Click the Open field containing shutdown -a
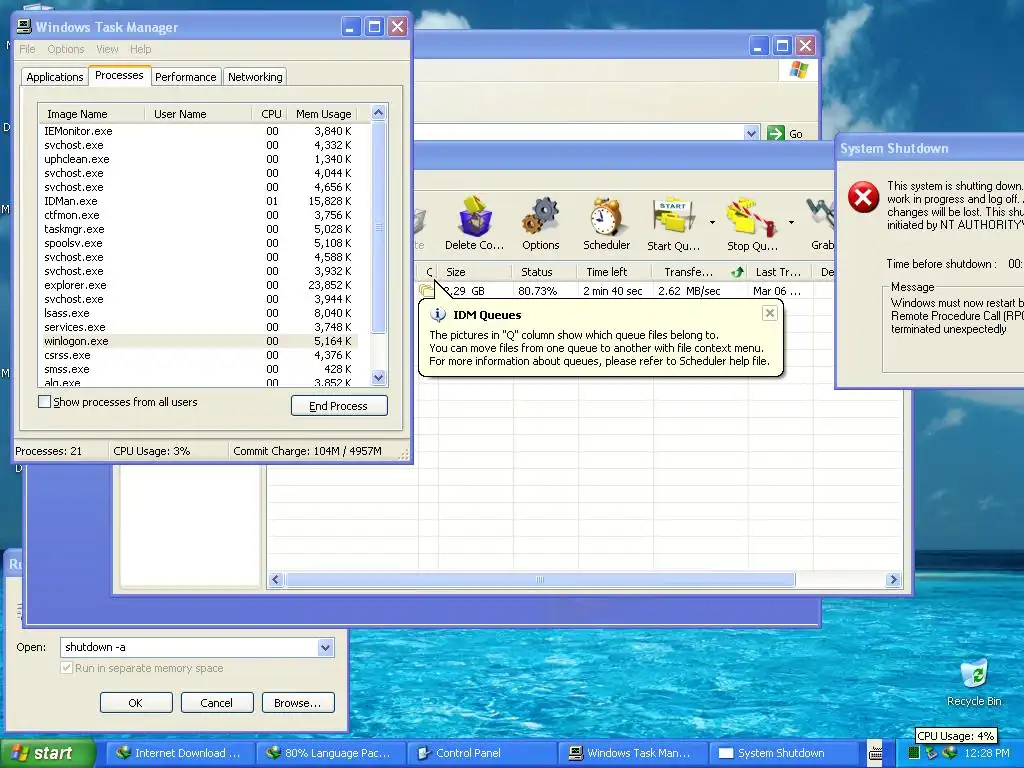 (197, 647)
